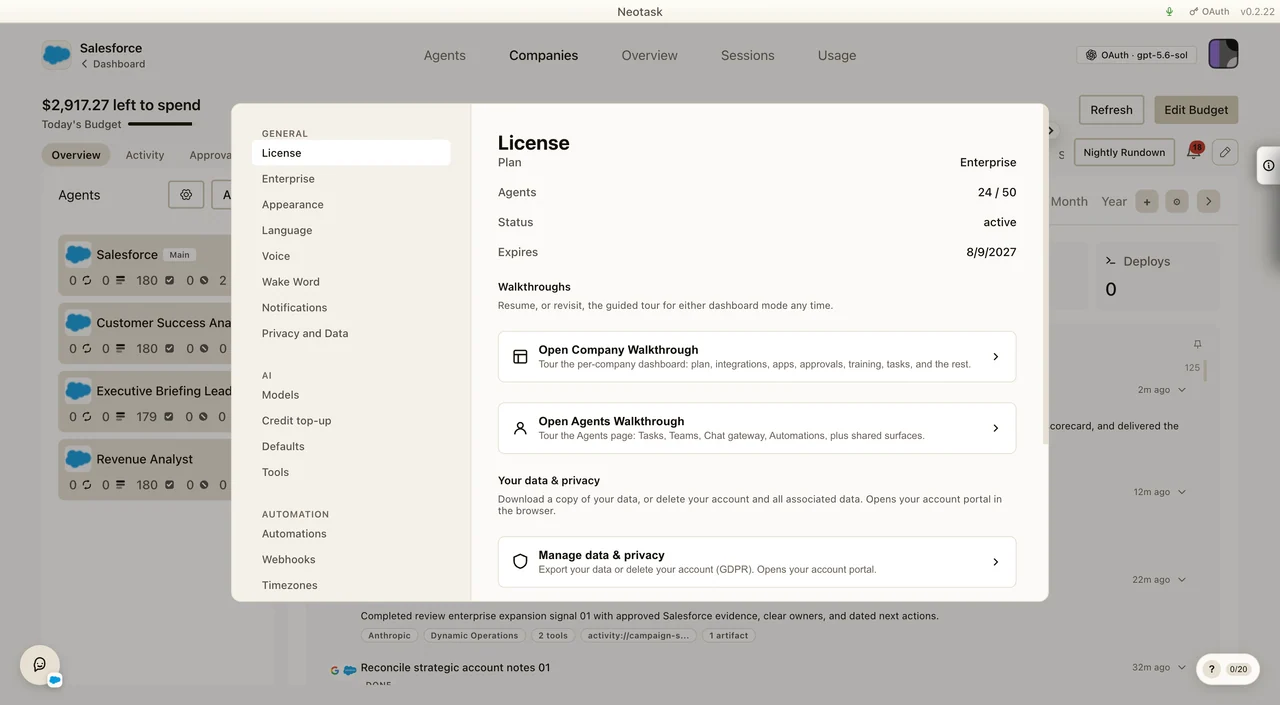Image resolution: width=1280 pixels, height=705 pixels.
Task: Expand the 2m ago activity entry
Action: coord(1182,390)
